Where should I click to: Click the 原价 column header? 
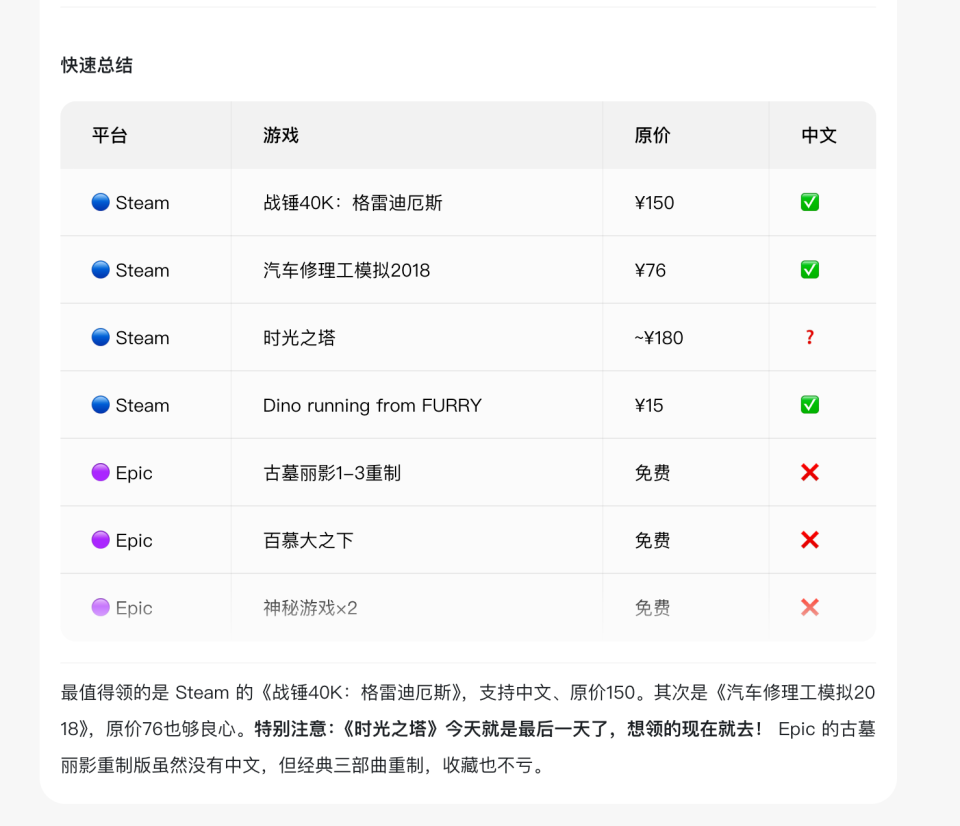[652, 135]
